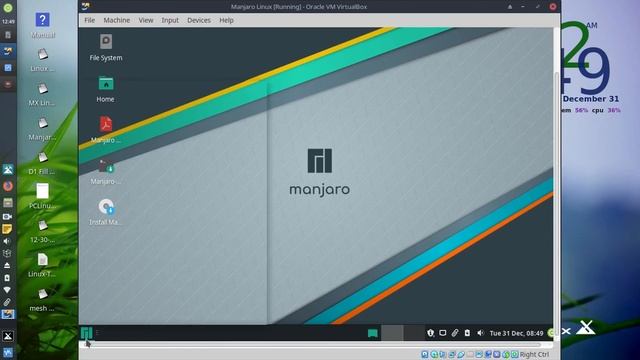Click the camera recorder icon in host side panel

pos(7,217)
